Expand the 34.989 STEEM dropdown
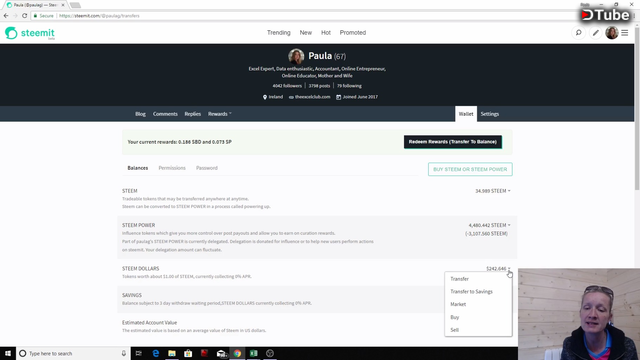This screenshot has width=640, height=360. (x=493, y=191)
